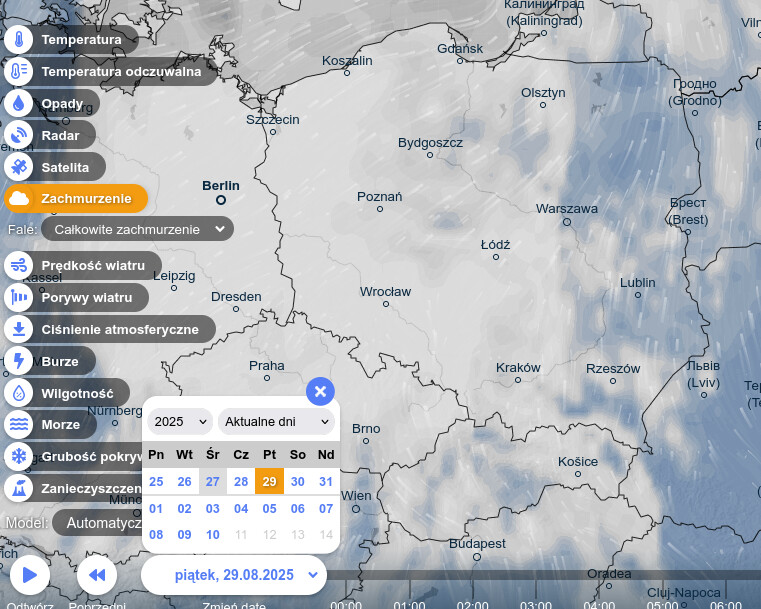
Task: Select day 30 in the calendar
Action: pos(298,481)
